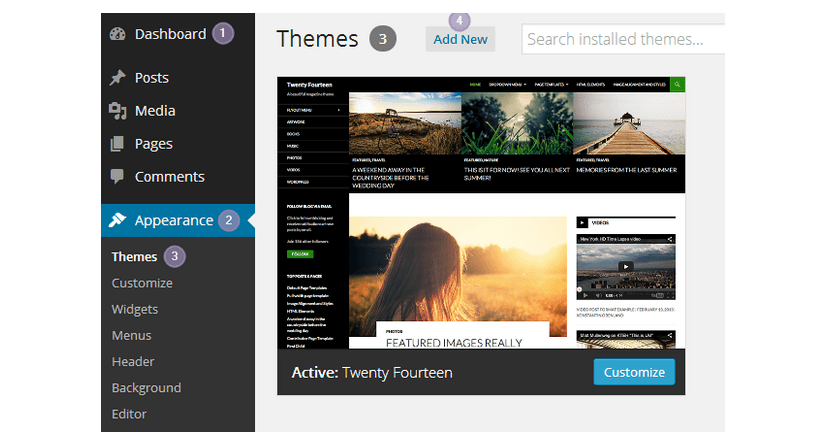
Task: Open the Pages menu
Action: pos(153,144)
